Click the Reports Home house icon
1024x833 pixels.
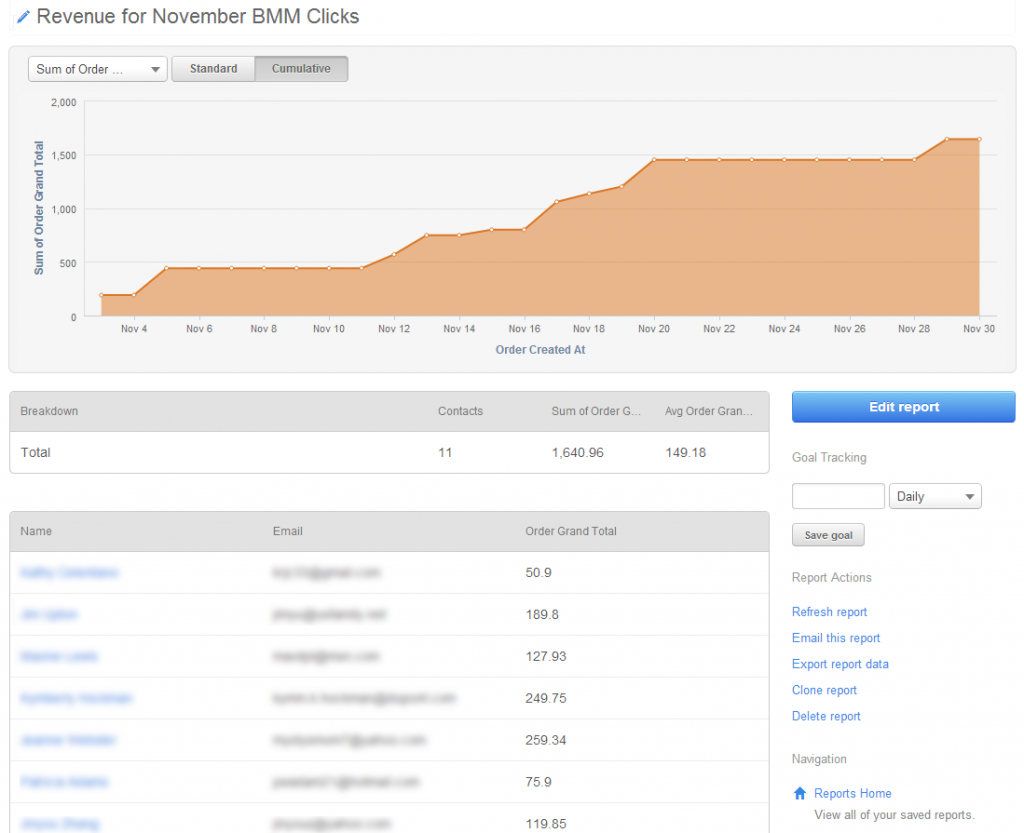click(799, 793)
